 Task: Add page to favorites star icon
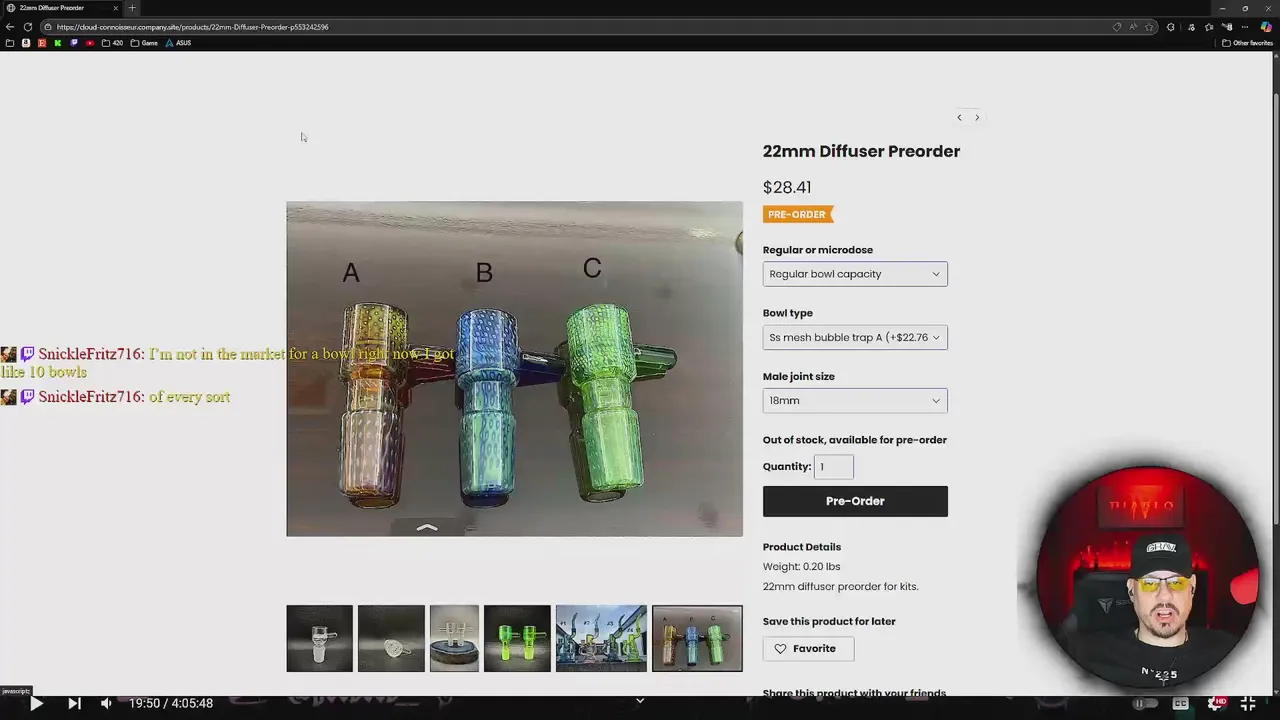[1150, 27]
